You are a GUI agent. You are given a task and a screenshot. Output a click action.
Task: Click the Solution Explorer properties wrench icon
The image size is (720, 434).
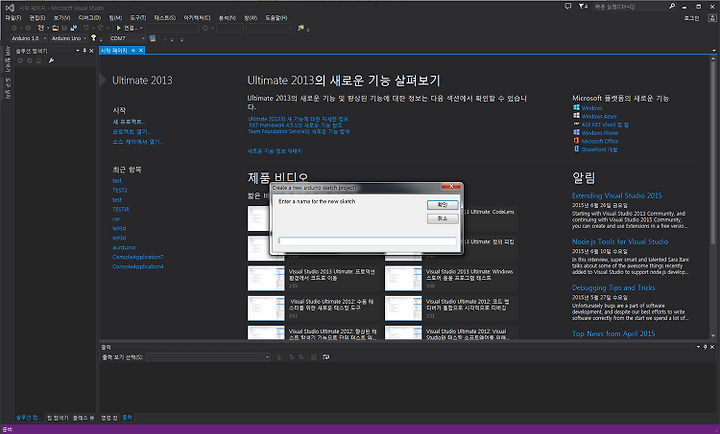51,61
